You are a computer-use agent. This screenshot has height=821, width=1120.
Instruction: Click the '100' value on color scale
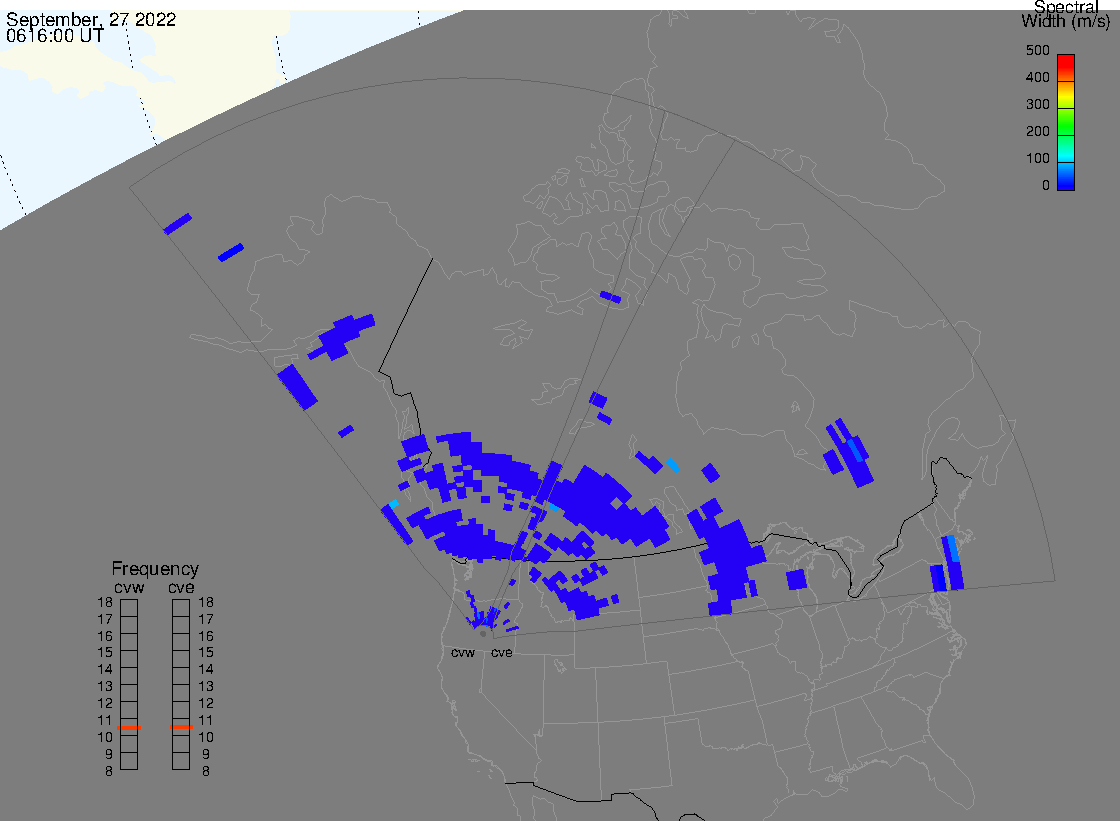pos(1037,159)
